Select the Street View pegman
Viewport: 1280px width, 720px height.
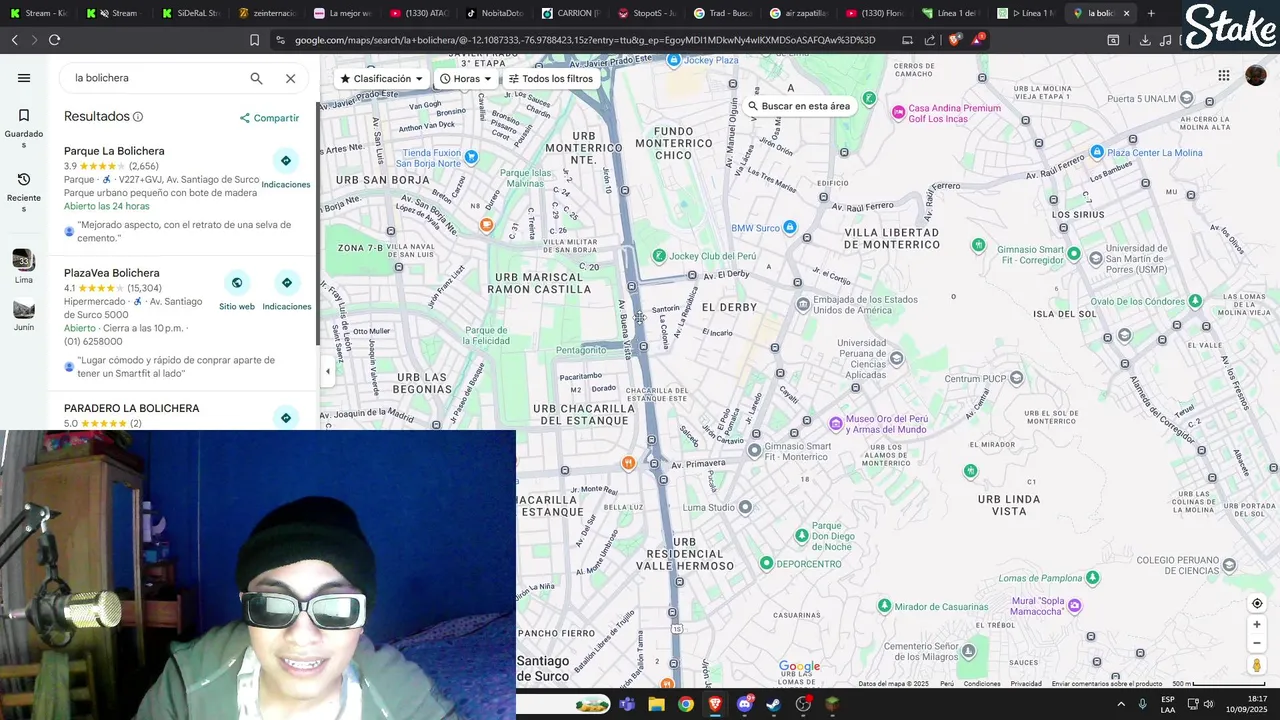tap(1257, 666)
